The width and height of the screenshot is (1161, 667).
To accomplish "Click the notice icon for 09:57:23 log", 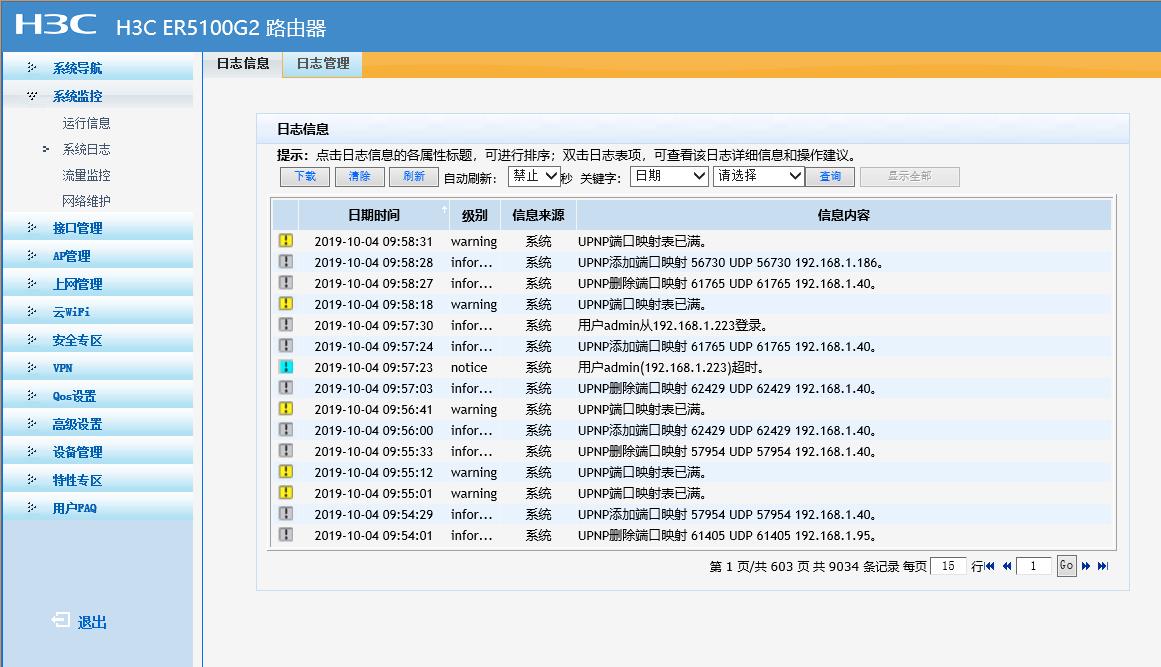I will [286, 366].
